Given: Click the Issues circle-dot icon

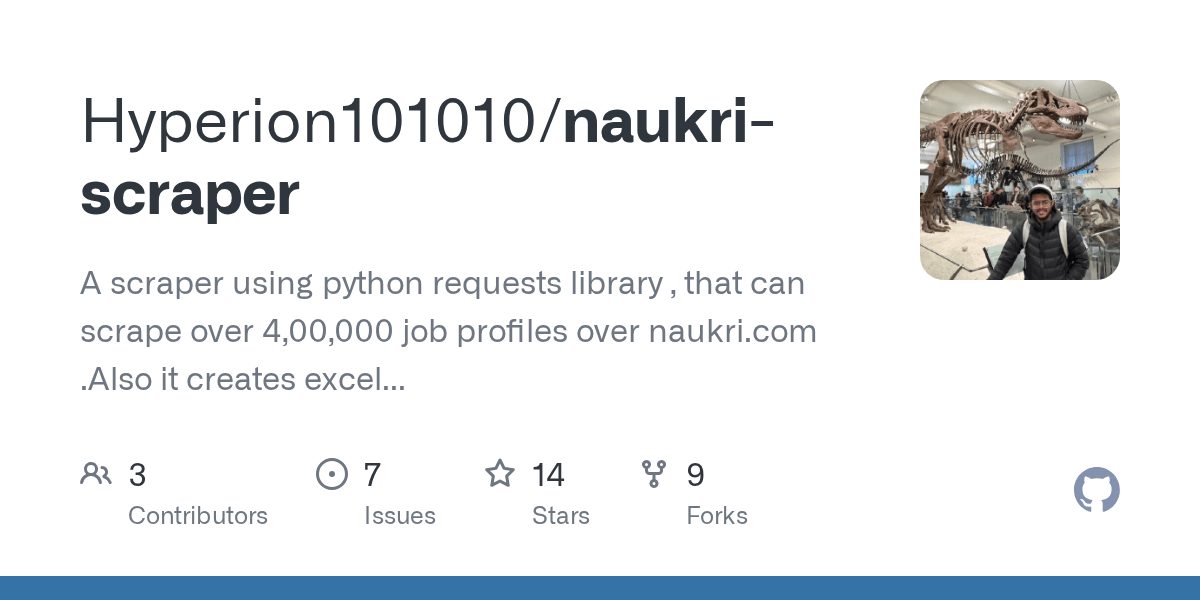Looking at the screenshot, I should click(x=332, y=474).
